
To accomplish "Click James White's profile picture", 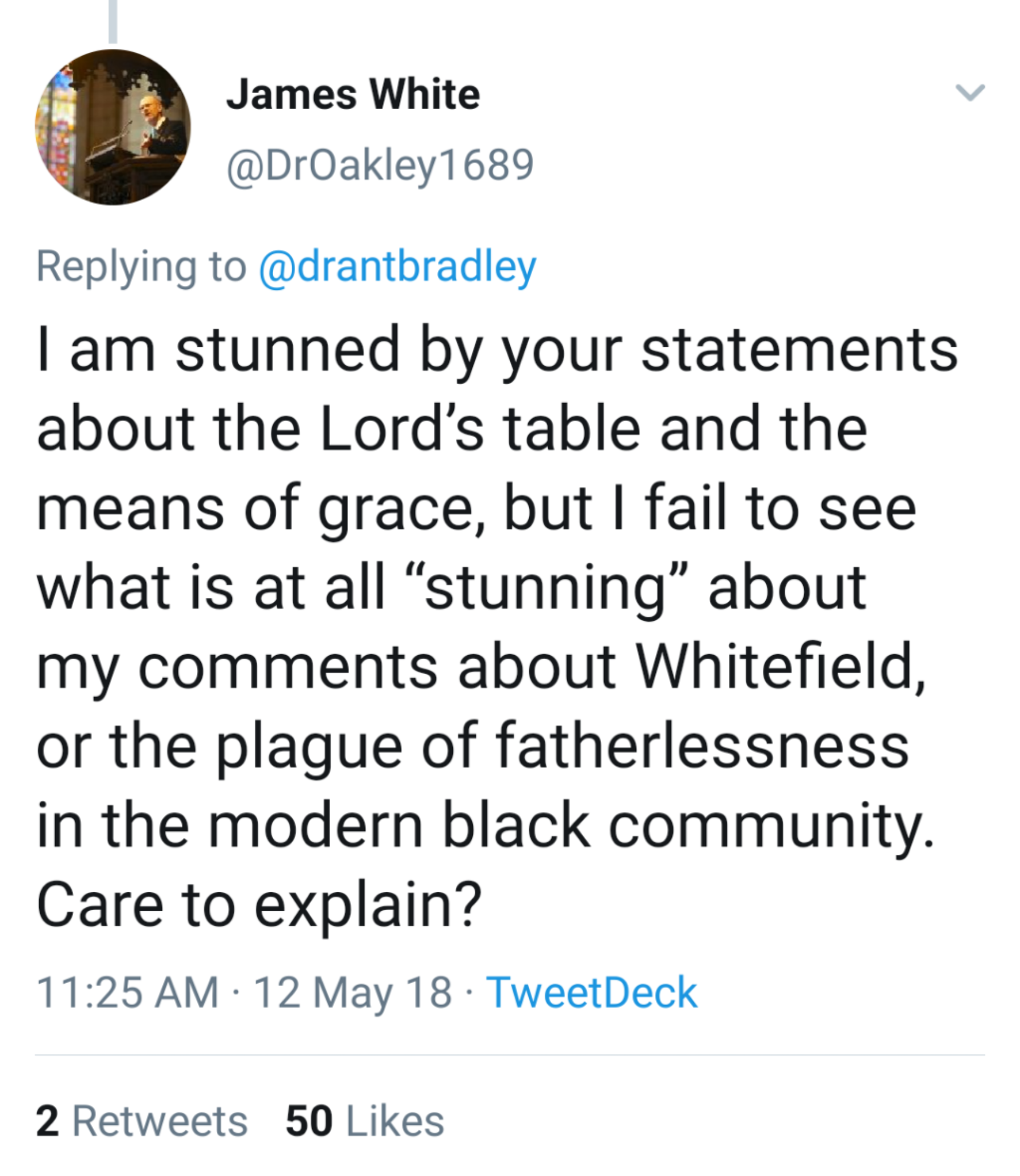I will coord(113,127).
